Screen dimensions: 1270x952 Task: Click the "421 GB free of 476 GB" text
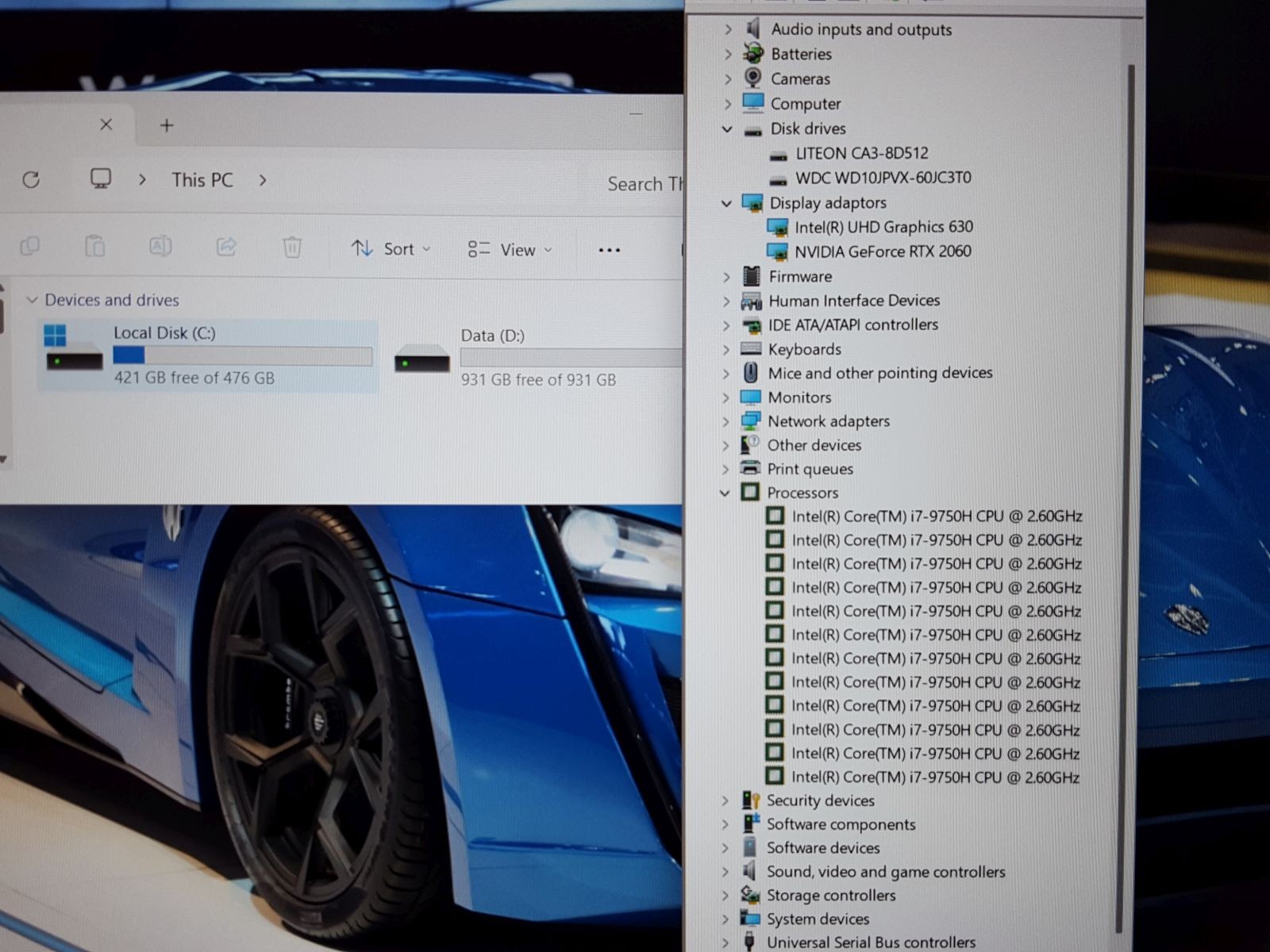tap(194, 378)
